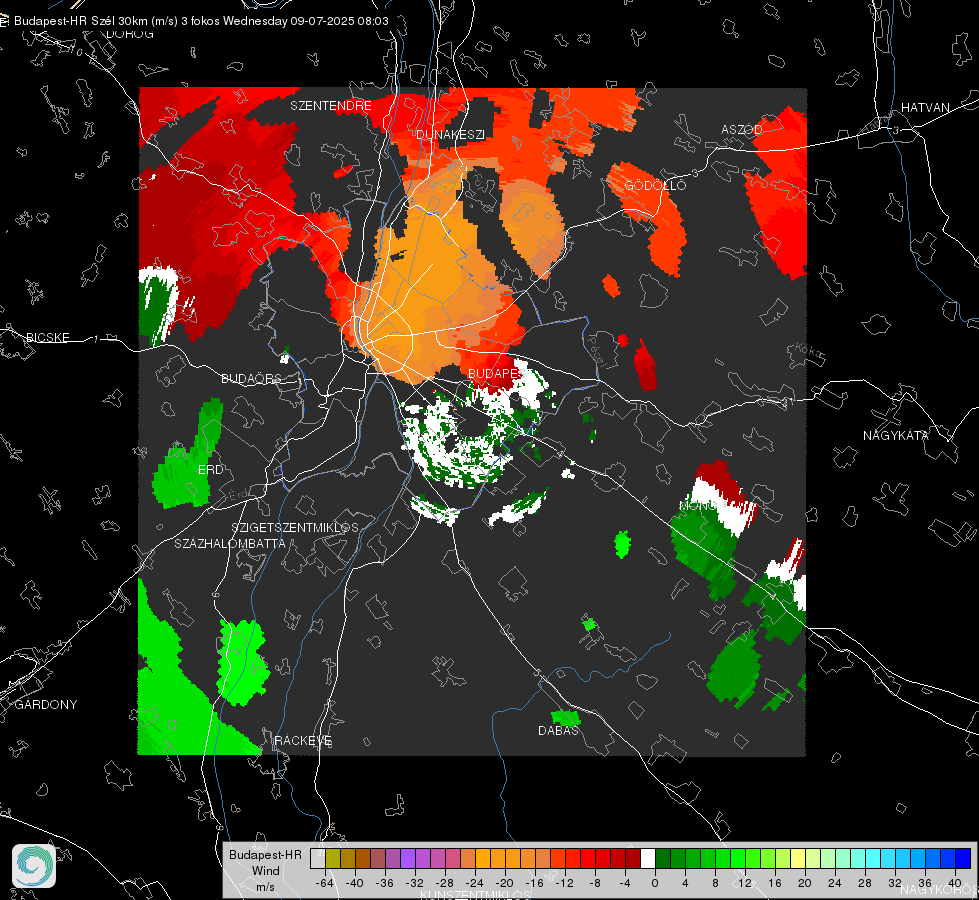This screenshot has height=900, width=979.
Task: Click the -8 legend scale value
Action: click(594, 883)
